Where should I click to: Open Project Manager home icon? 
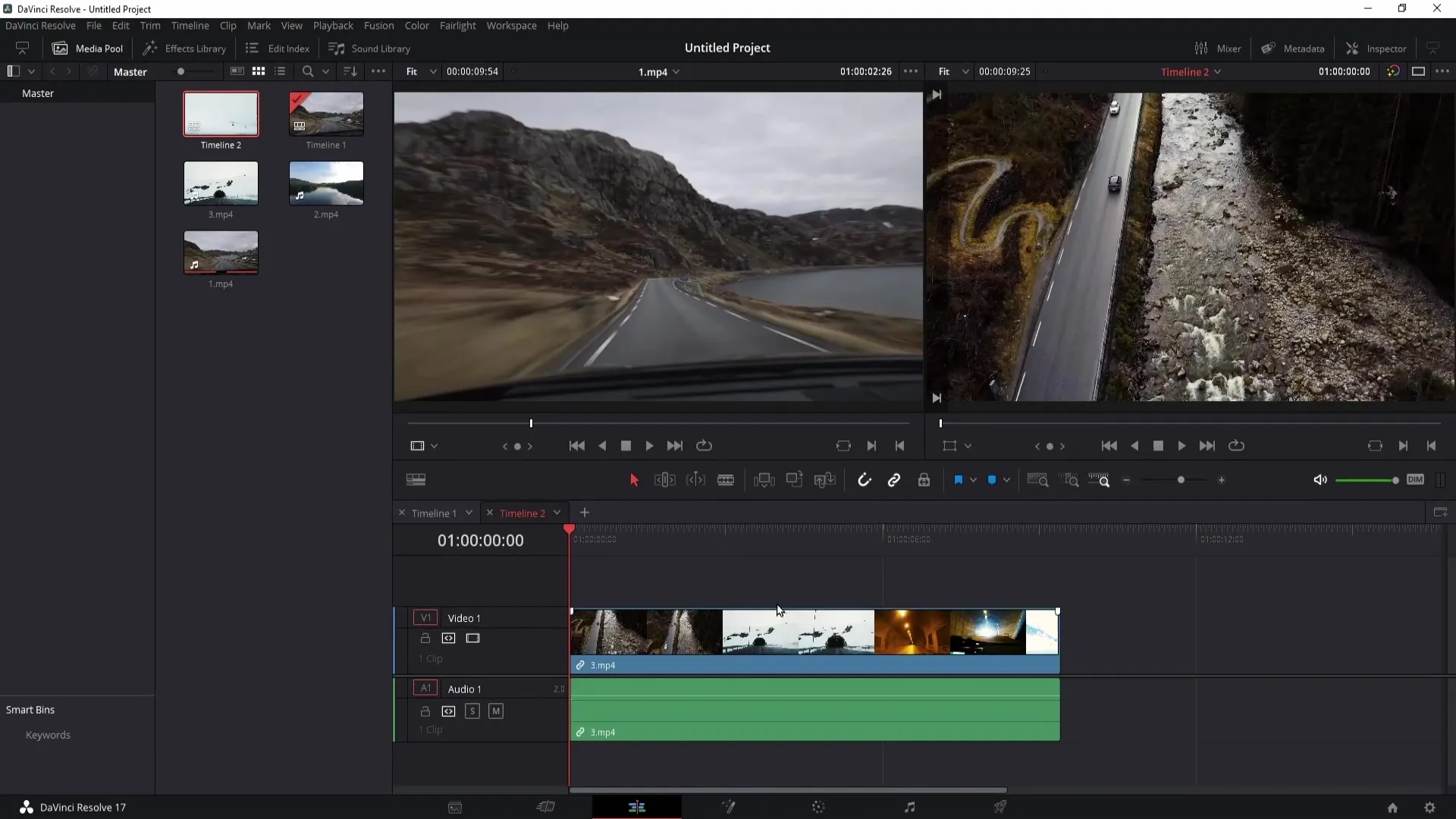point(1392,808)
